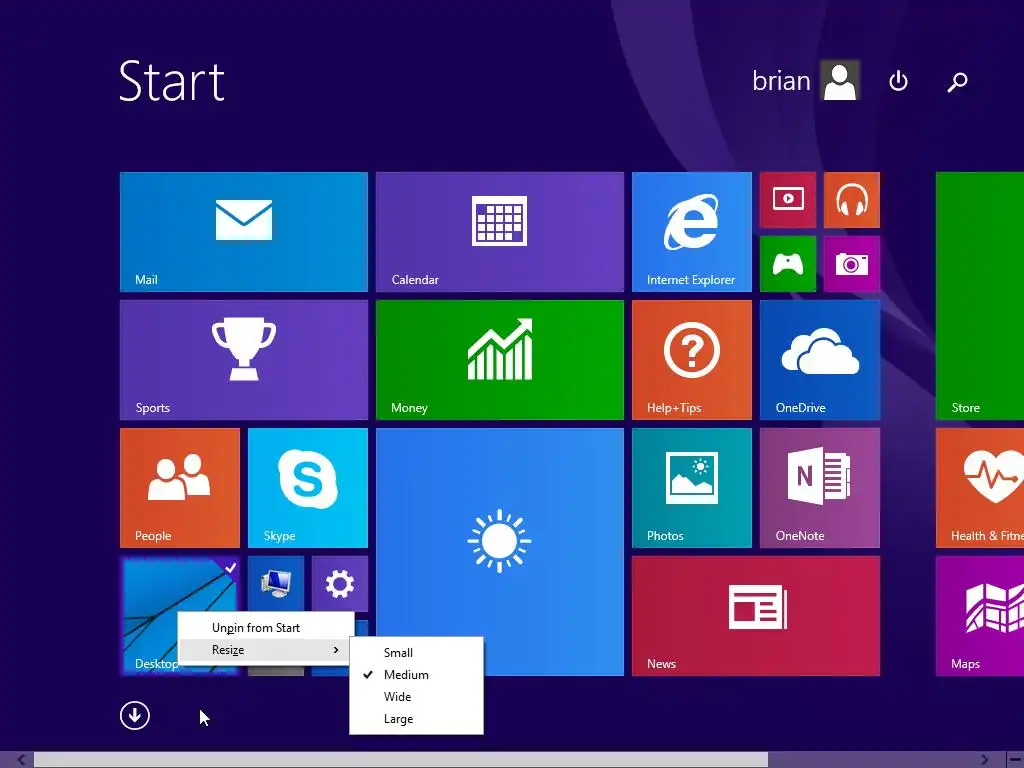This screenshot has width=1024, height=768.
Task: Open the Help+Tips tile
Action: pos(692,360)
